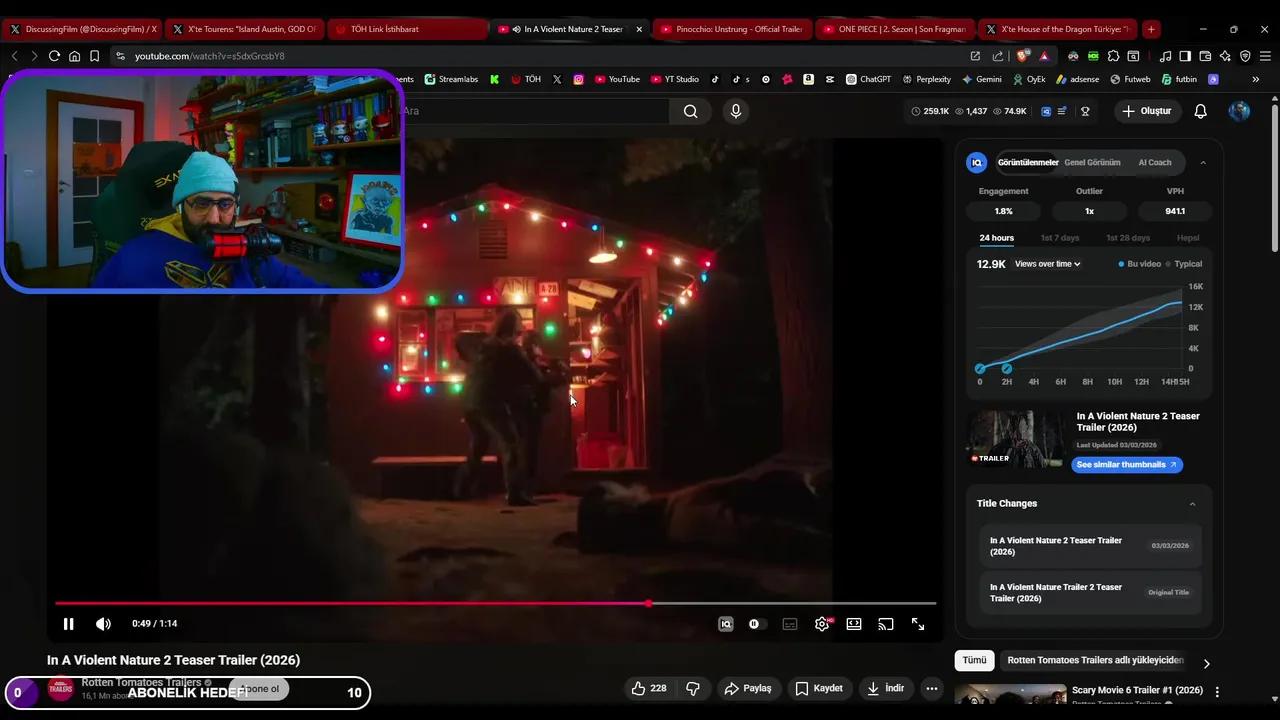This screenshot has height=720, width=1280.
Task: Select the Tümü filter chip
Action: tap(974, 660)
